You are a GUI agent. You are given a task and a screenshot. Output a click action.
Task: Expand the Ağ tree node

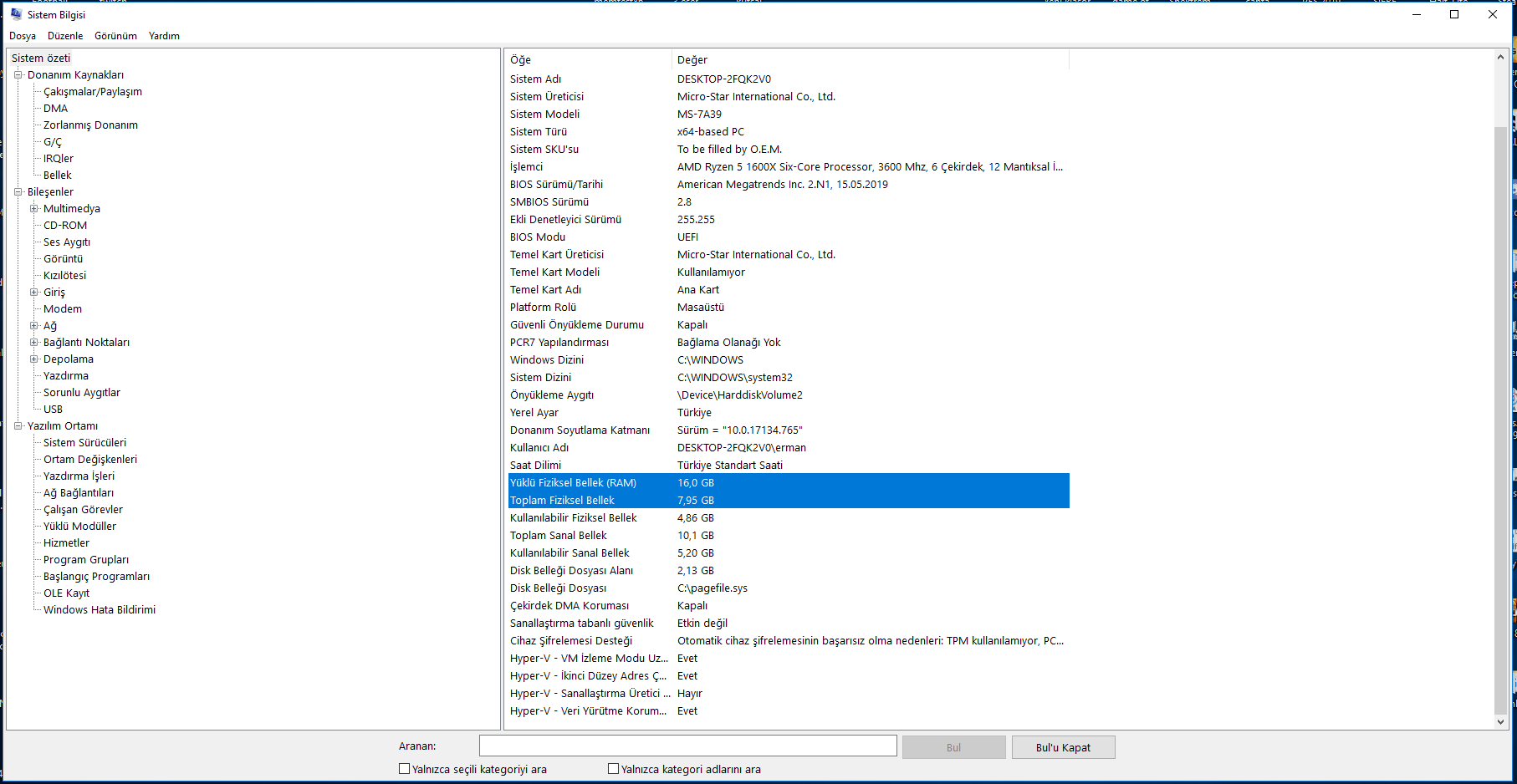click(x=34, y=326)
